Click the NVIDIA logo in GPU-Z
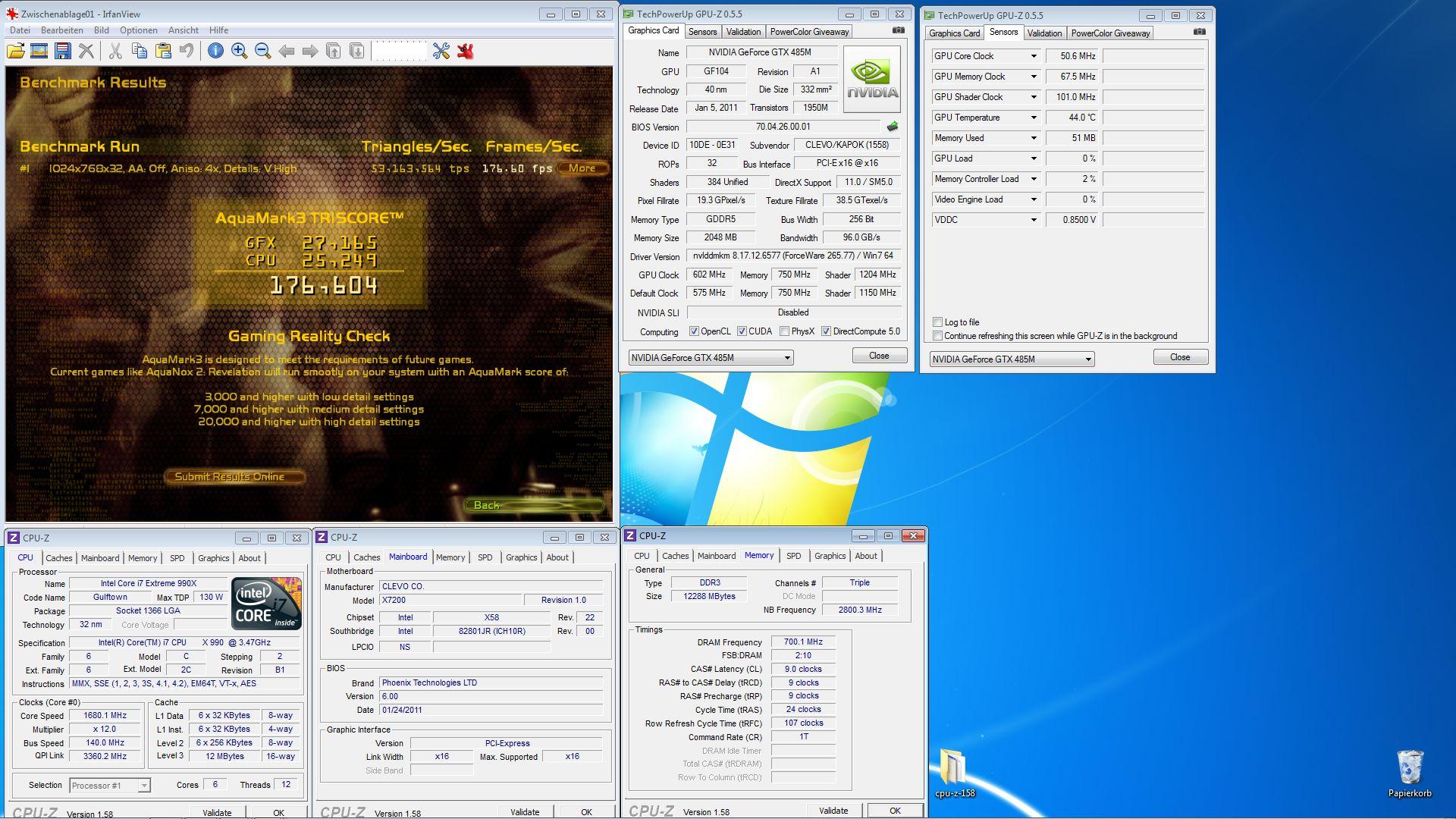The width and height of the screenshot is (1456, 819). point(872,80)
